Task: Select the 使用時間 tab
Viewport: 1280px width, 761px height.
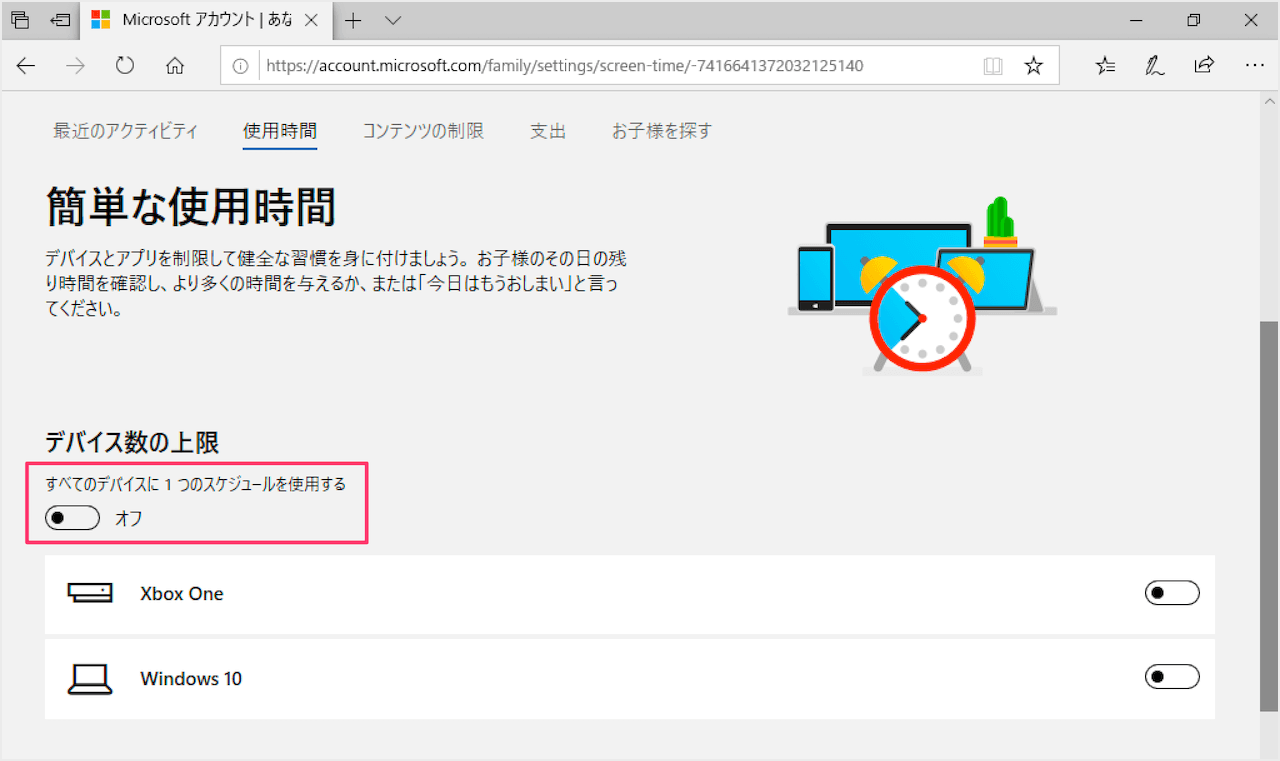Action: [280, 131]
